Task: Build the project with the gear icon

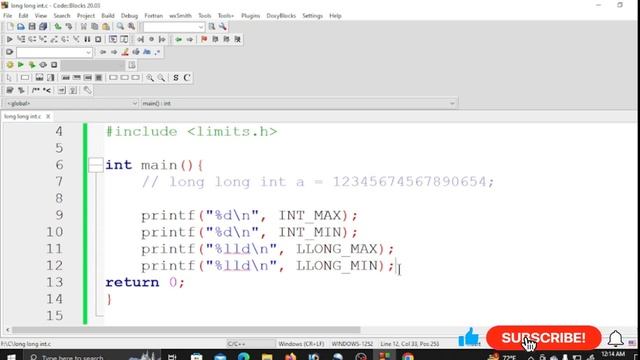Action: coord(10,65)
